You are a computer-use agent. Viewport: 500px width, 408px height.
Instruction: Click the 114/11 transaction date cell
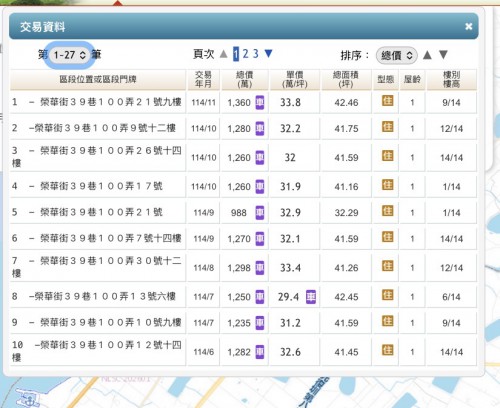coord(203,102)
